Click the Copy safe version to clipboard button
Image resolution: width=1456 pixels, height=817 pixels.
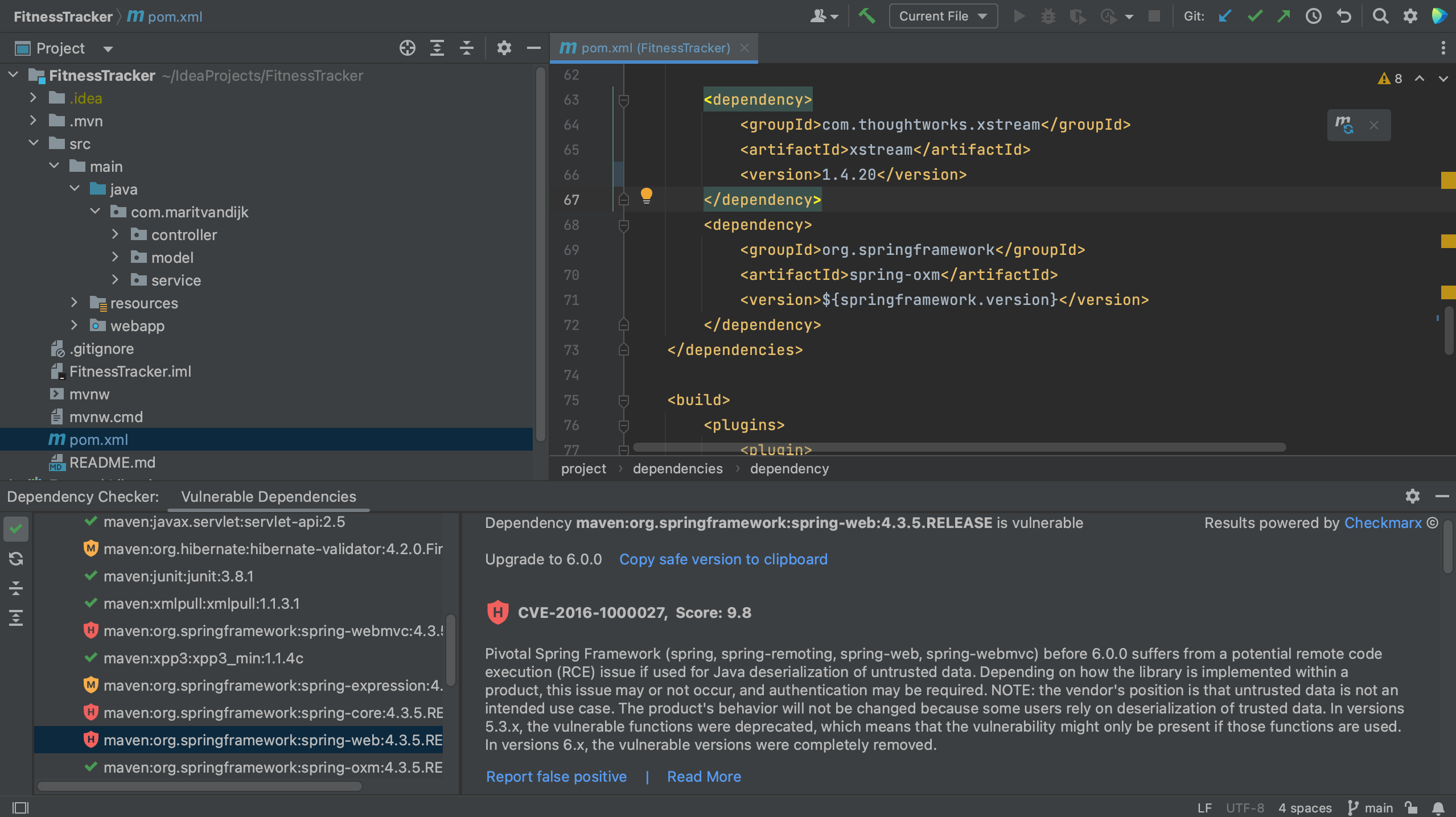click(724, 559)
